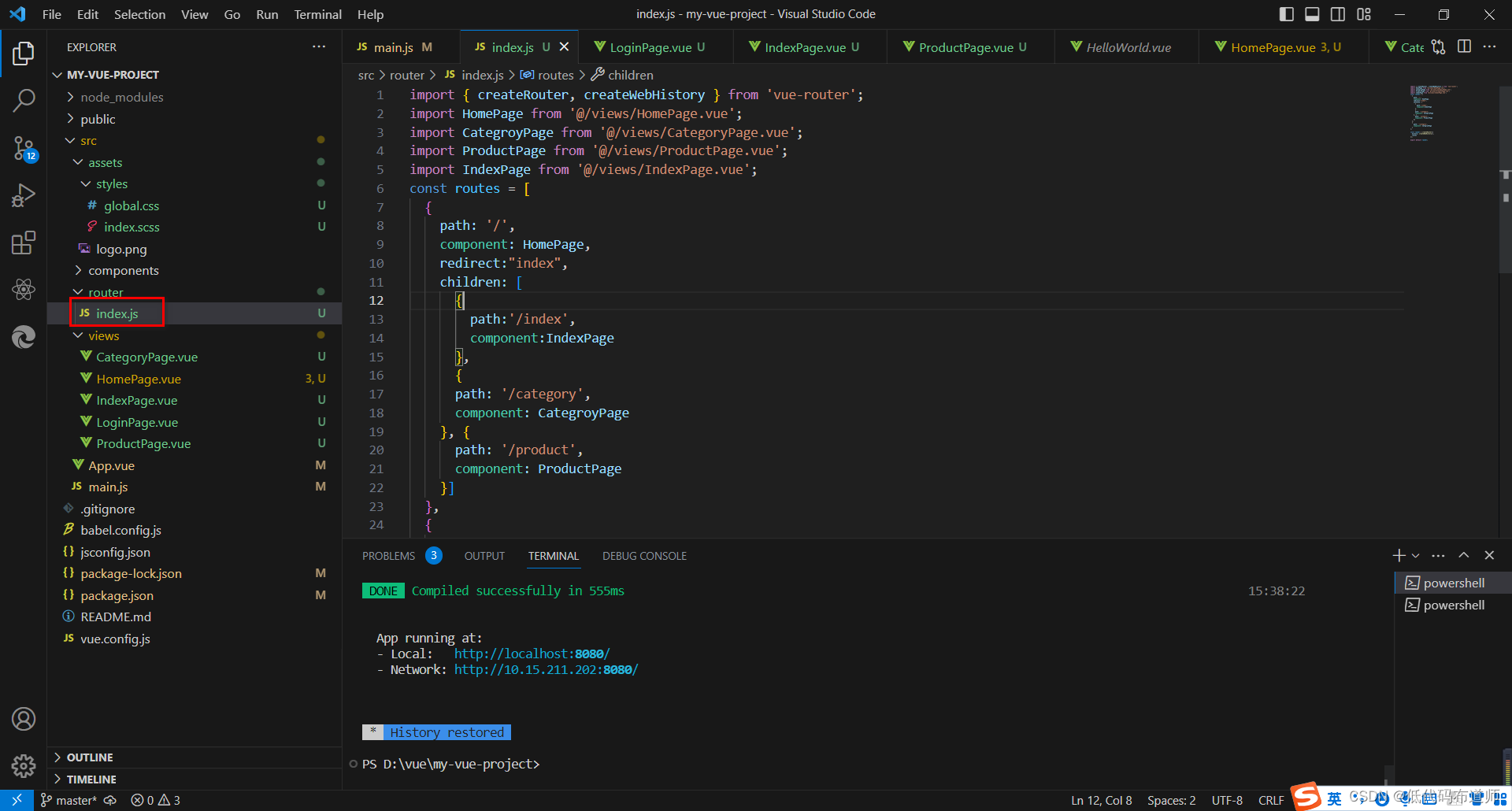Toggle Primary Side Bar layout button

click(1287, 14)
